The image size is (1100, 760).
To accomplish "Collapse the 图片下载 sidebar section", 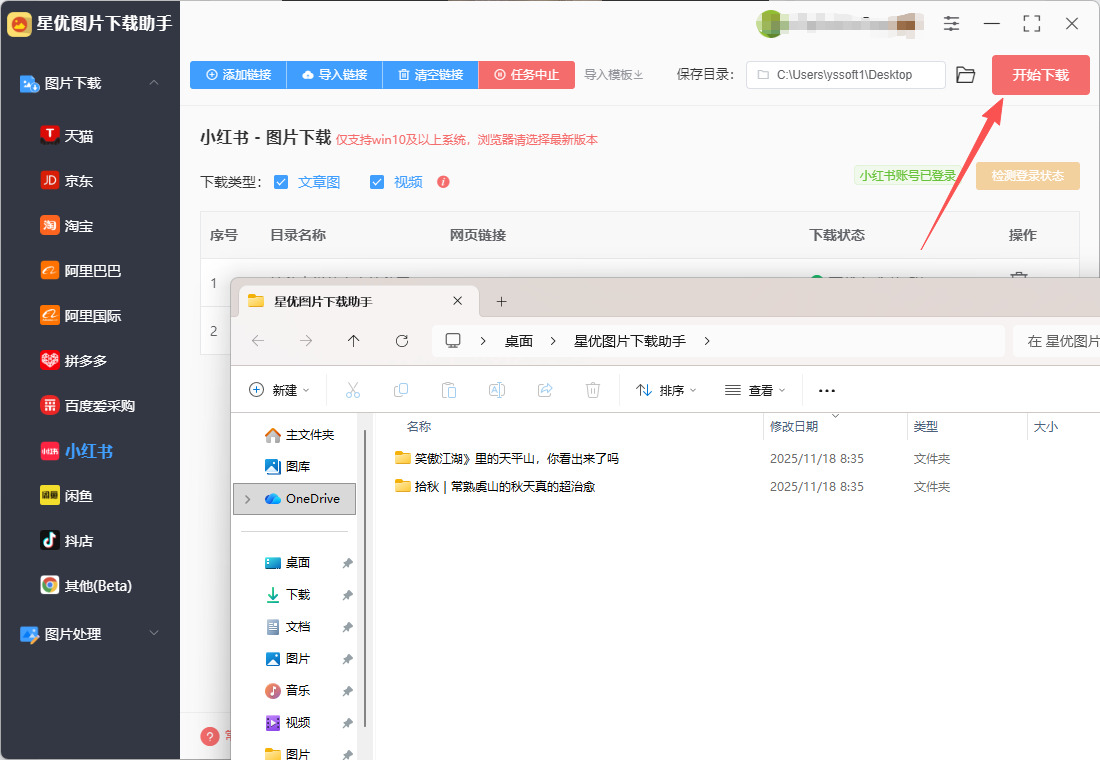I will (x=154, y=83).
